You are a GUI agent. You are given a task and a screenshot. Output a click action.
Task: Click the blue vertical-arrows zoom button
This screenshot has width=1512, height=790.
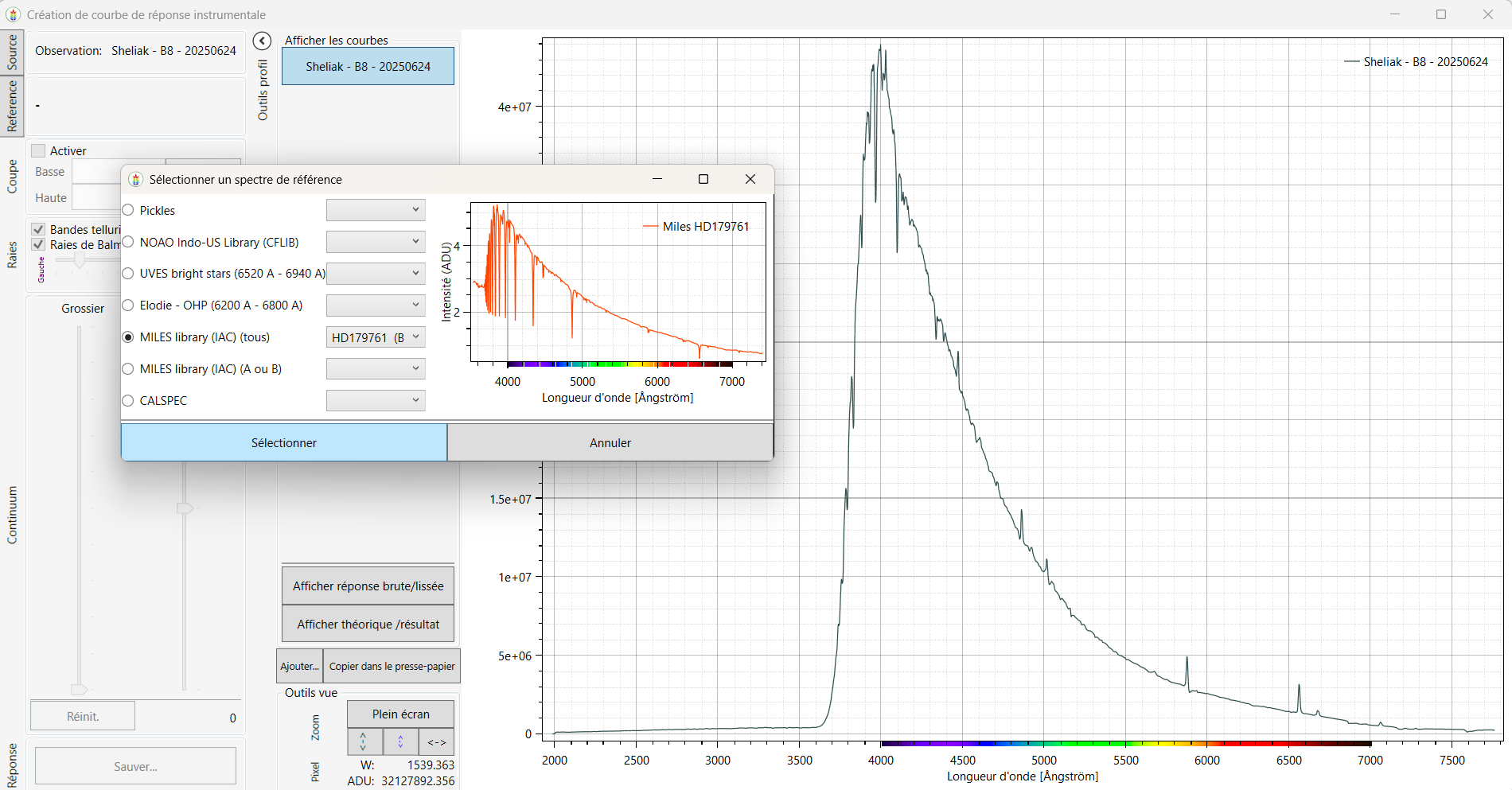click(x=400, y=741)
